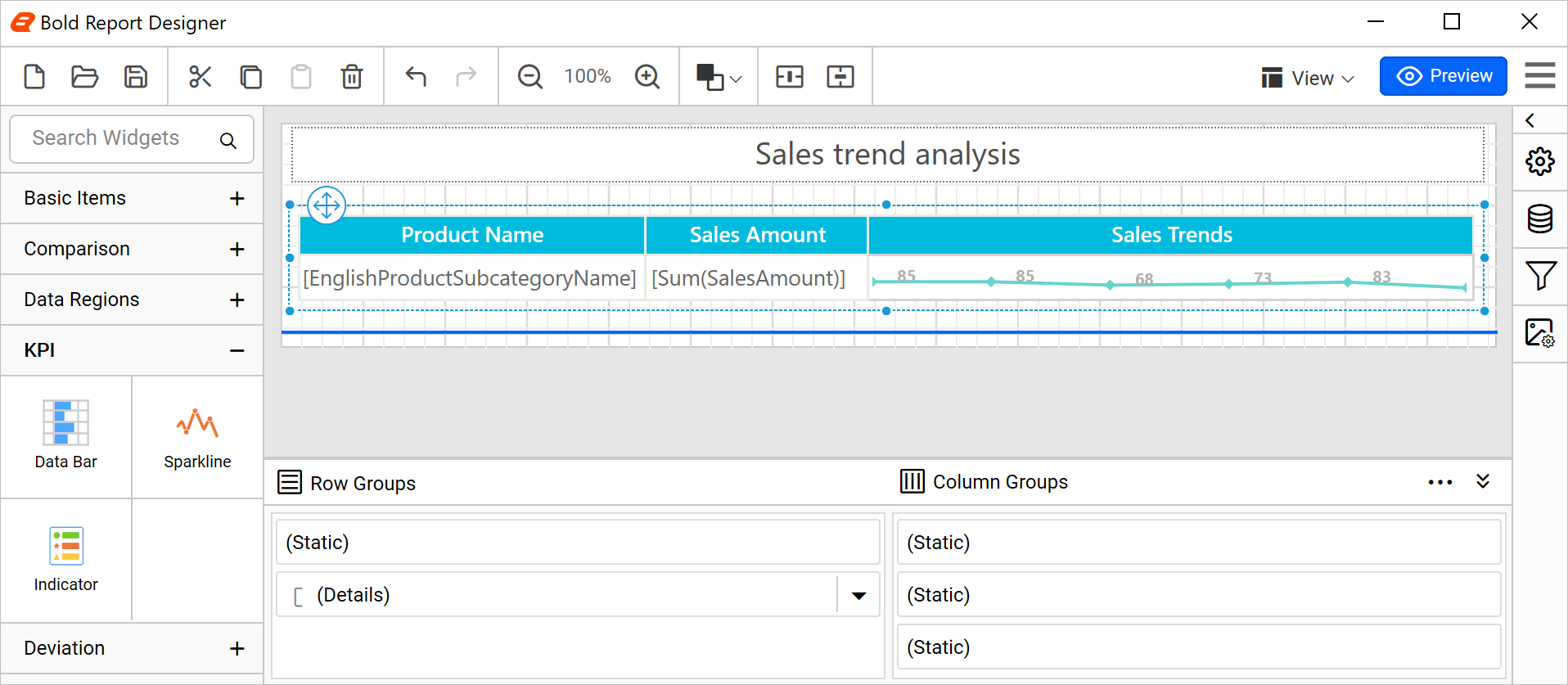The width and height of the screenshot is (1568, 685).
Task: Zoom in the design surface
Action: point(647,77)
